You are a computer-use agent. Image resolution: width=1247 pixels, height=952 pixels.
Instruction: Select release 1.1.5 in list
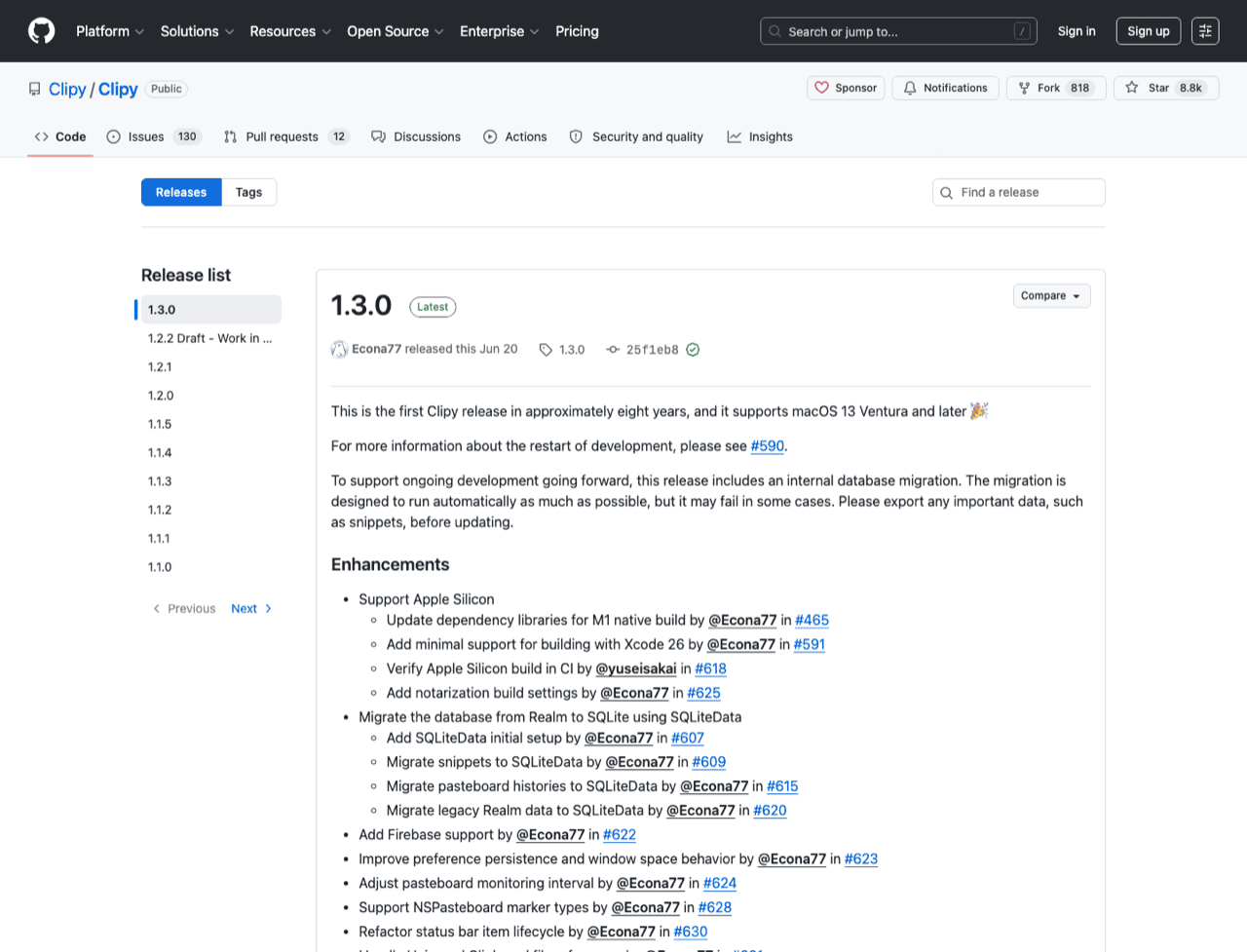click(211, 424)
